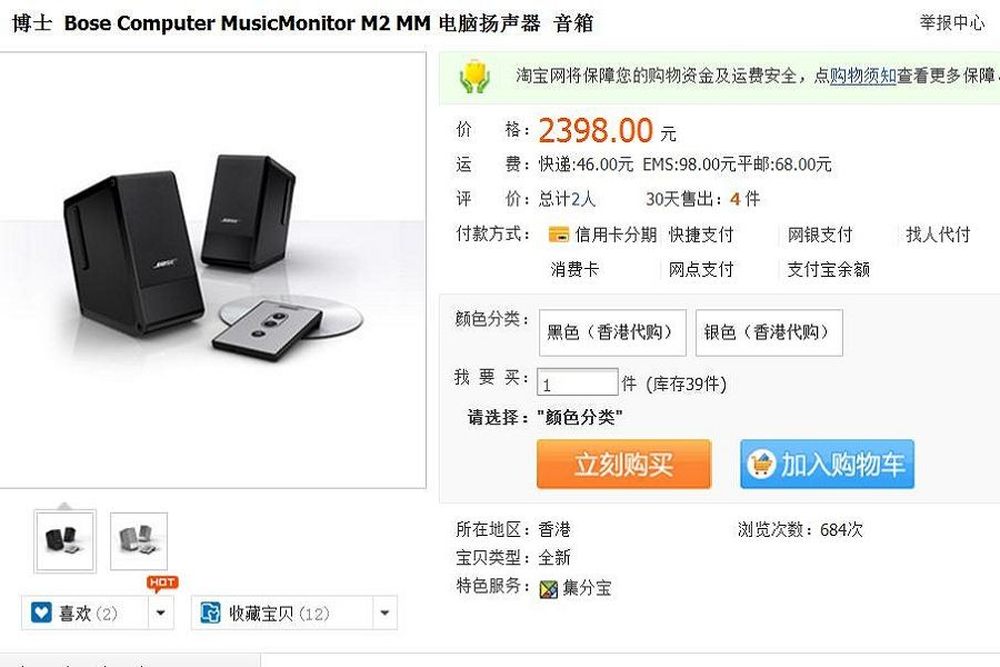
Task: Click the orange 立刻购买 buy now button
Action: click(624, 464)
